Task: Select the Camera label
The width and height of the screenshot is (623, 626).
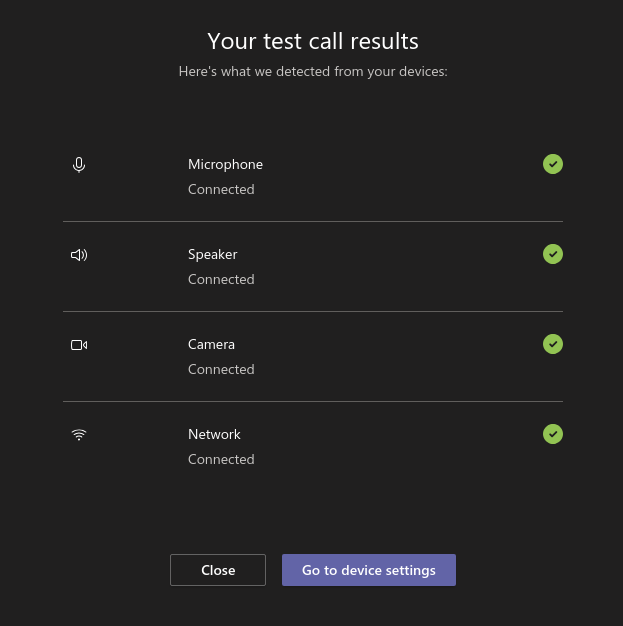Action: [211, 345]
